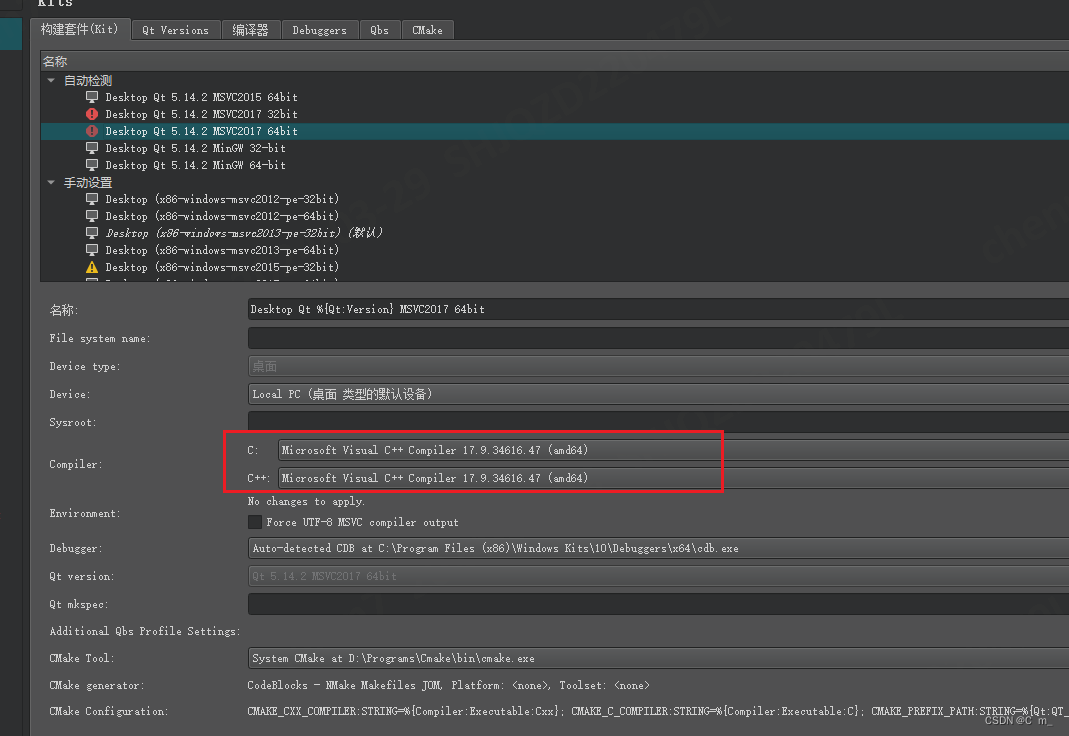Open the Debugger CDB dropdown
This screenshot has width=1069, height=736.
pyautogui.click(x=659, y=548)
